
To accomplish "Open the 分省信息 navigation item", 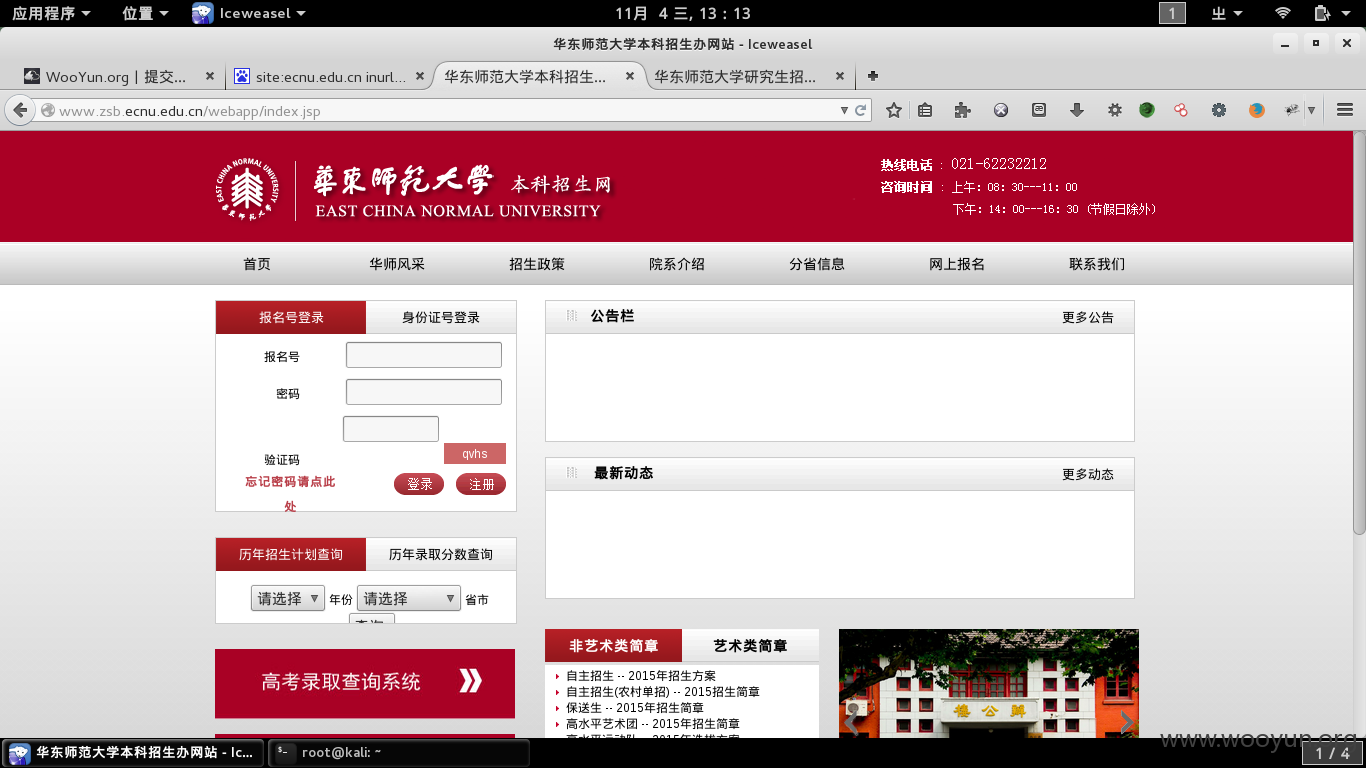I will click(x=817, y=264).
